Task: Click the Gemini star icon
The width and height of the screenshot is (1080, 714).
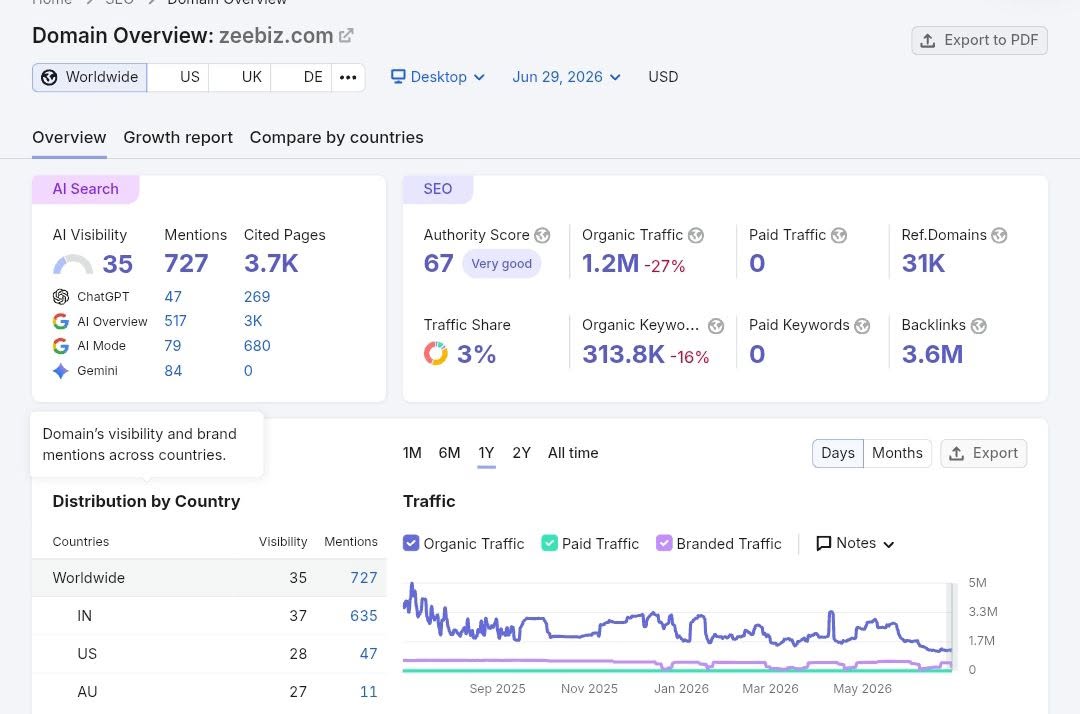Action: [x=61, y=371]
